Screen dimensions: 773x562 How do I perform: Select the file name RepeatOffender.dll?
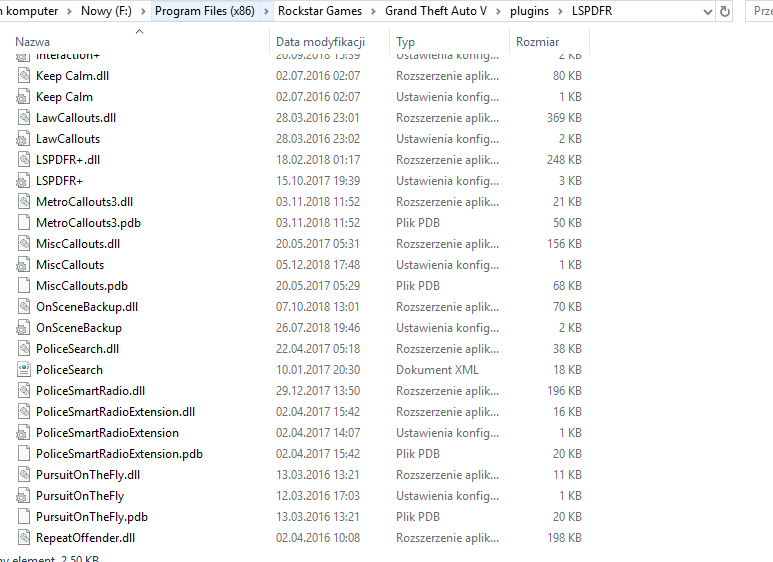(x=85, y=538)
